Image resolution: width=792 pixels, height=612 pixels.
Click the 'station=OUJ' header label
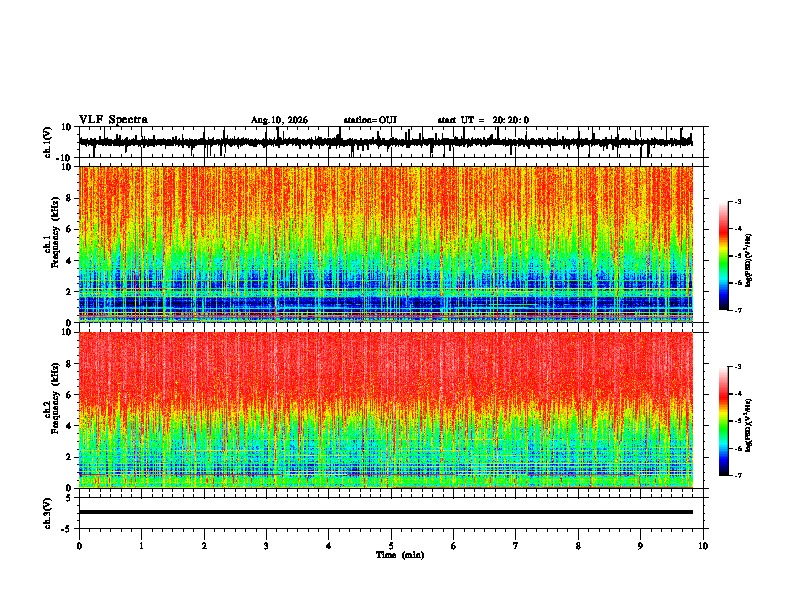pos(370,120)
